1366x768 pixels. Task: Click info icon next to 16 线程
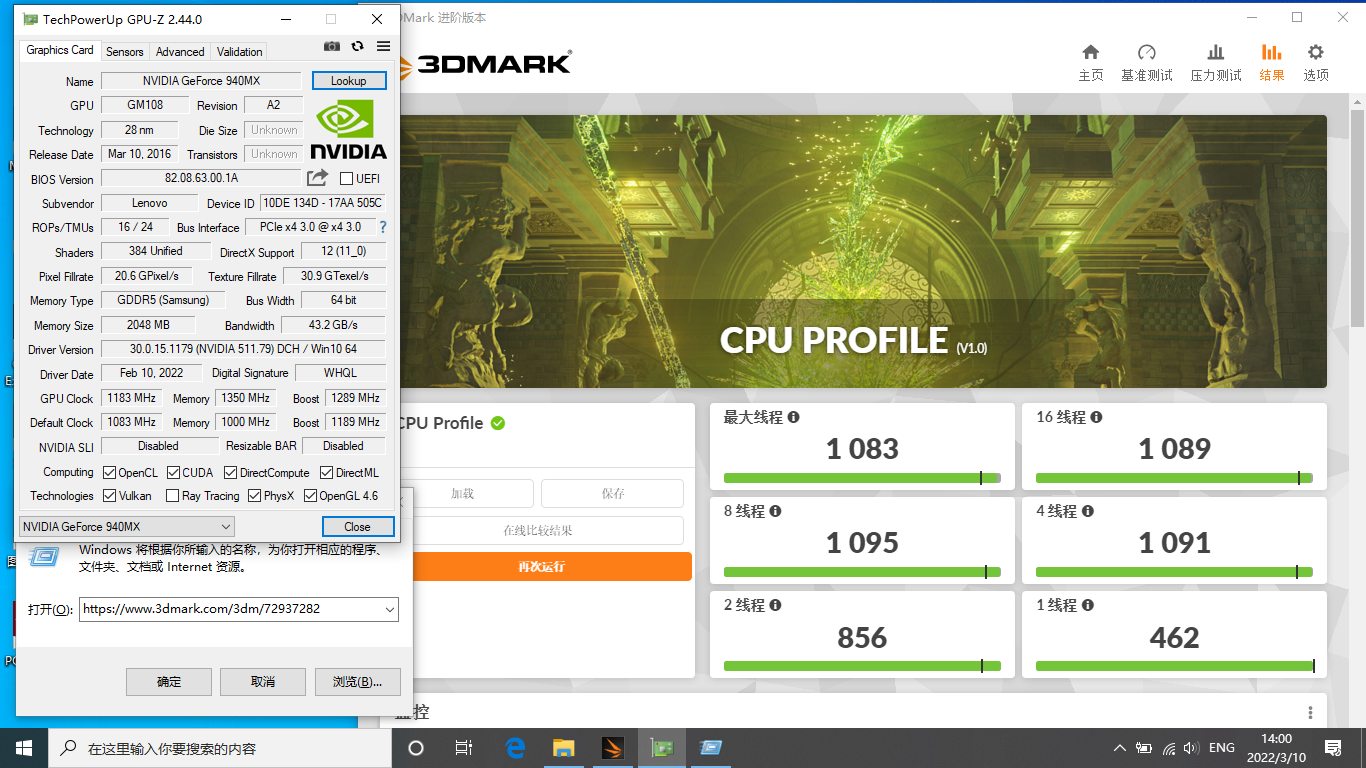[1096, 417]
